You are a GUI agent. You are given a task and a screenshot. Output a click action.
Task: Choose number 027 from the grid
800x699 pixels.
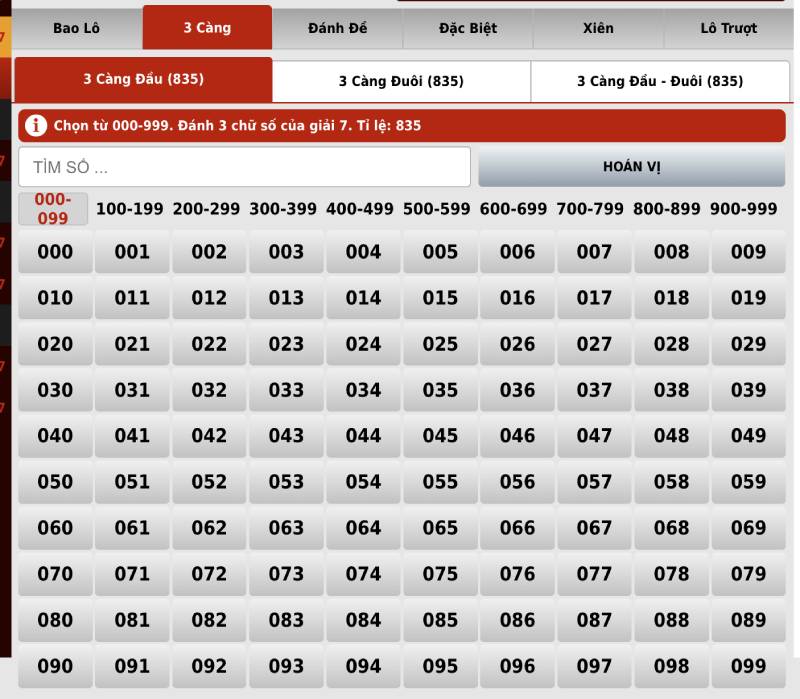[x=594, y=344]
